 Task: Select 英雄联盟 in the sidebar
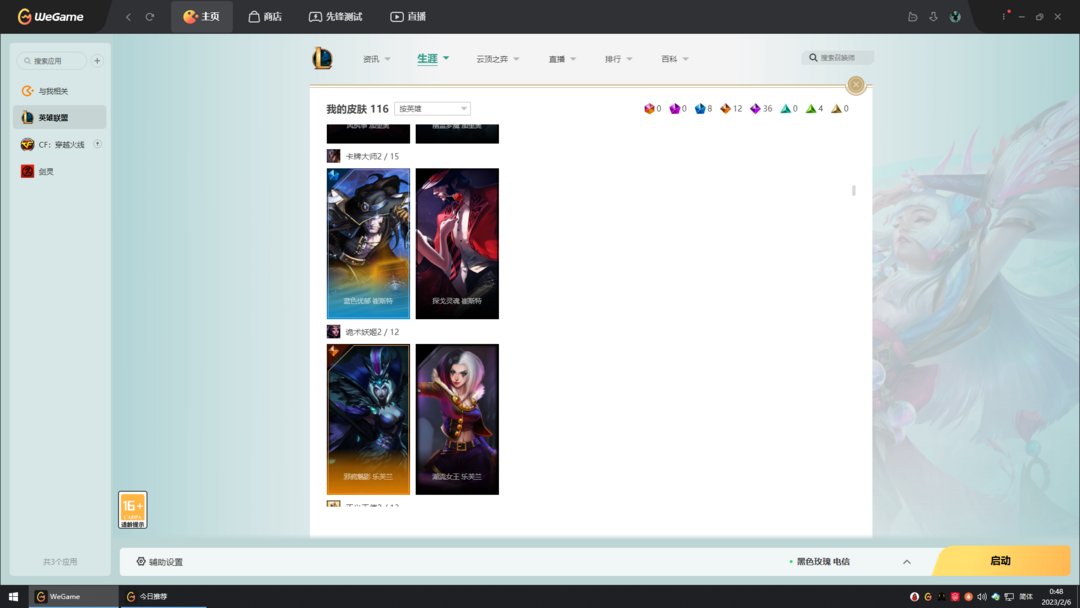click(60, 118)
